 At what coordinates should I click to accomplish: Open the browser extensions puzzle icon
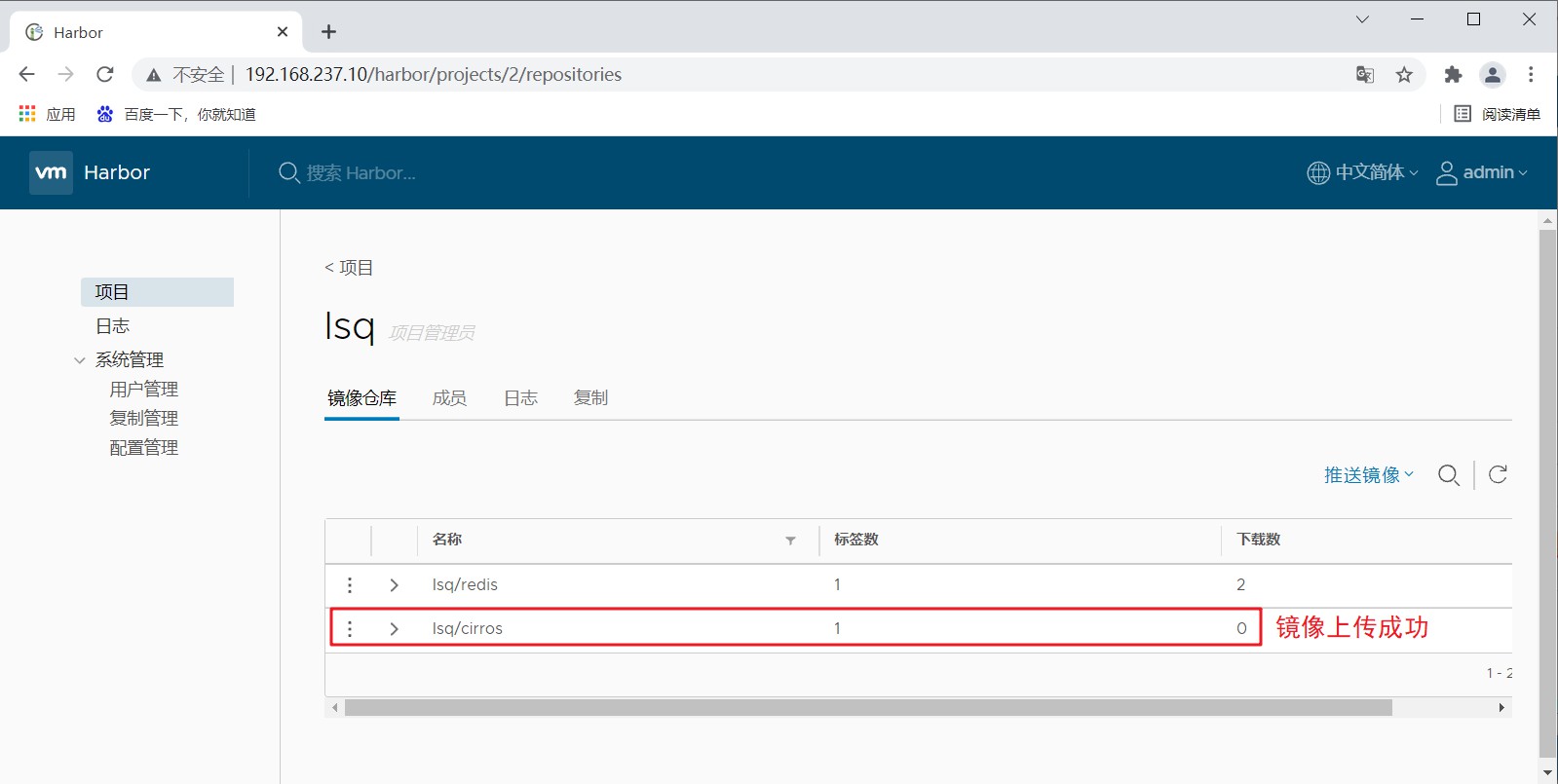pos(1453,75)
